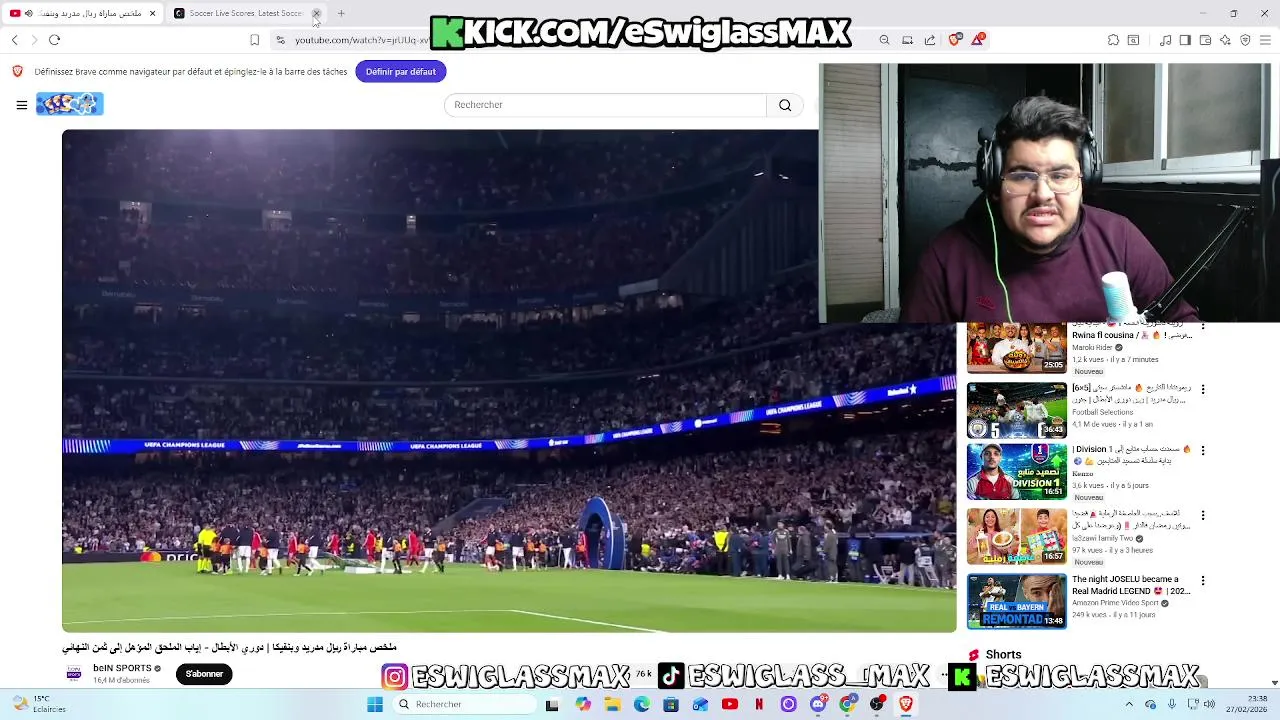Open Microsoft Edge from the taskbar
The width and height of the screenshot is (1280, 720).
(x=641, y=704)
